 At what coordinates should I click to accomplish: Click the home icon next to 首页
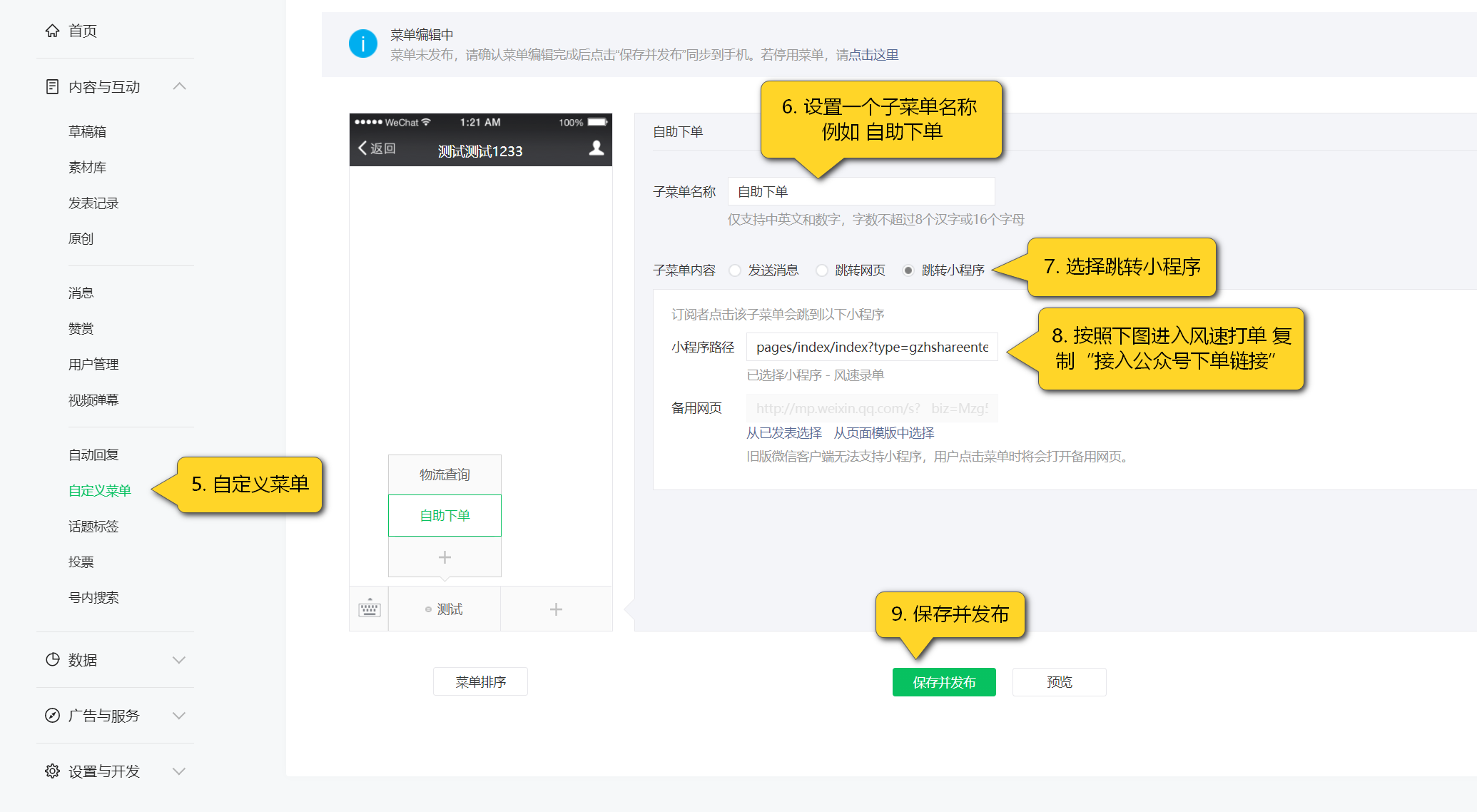(52, 31)
